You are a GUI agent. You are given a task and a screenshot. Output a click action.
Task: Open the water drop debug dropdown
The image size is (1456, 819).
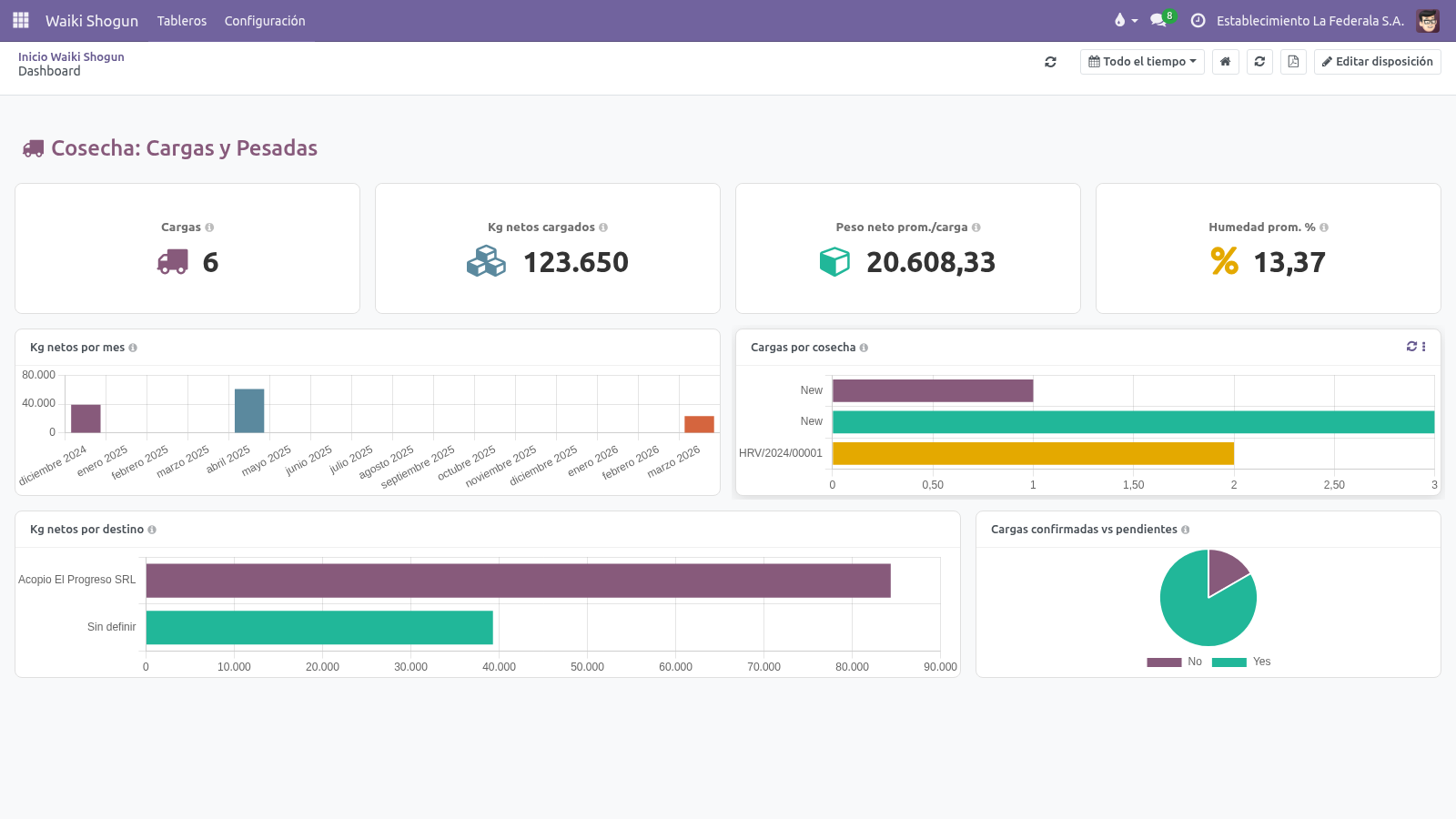pos(1126,20)
